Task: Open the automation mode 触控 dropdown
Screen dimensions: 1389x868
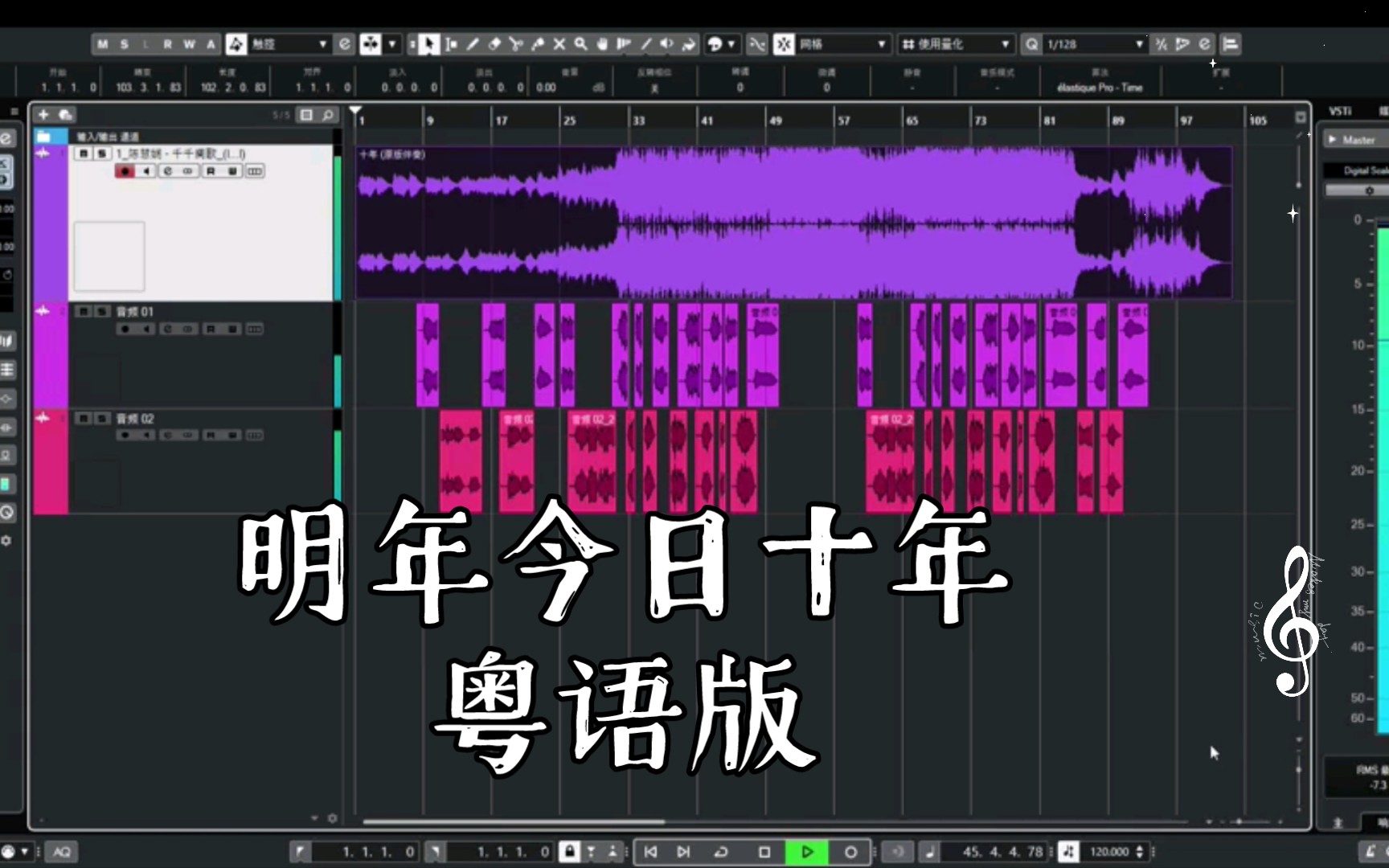Action: pyautogui.click(x=289, y=44)
